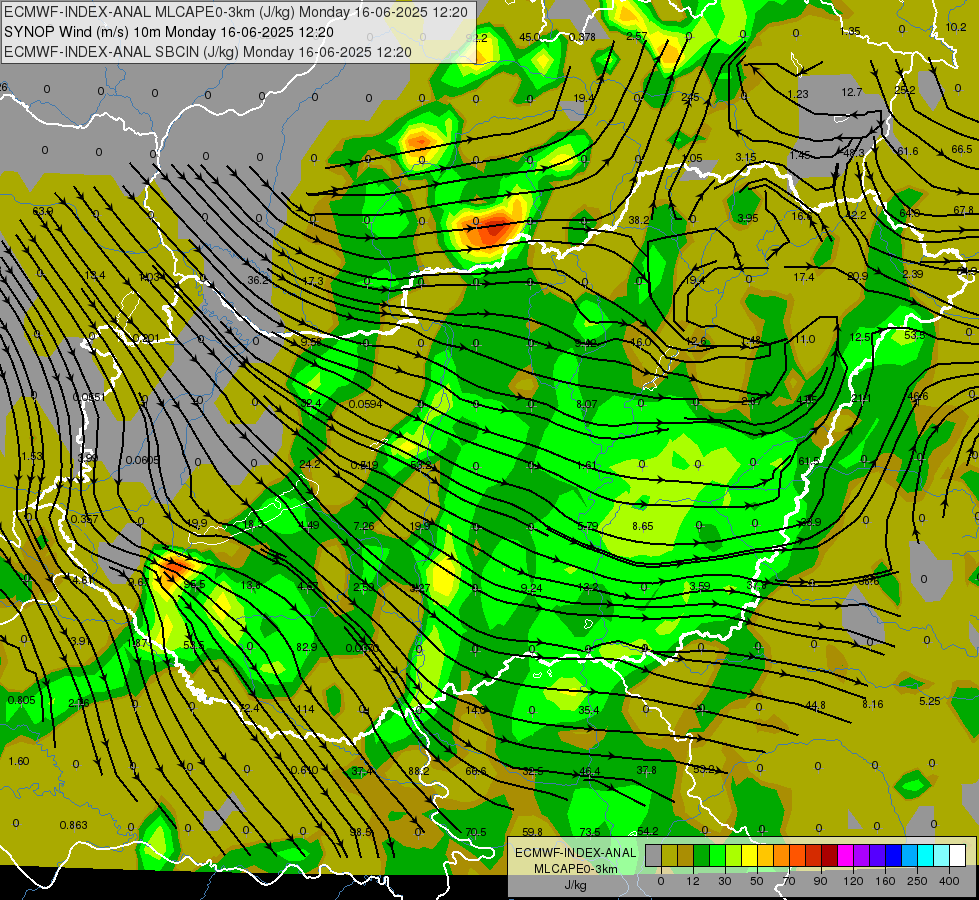Screen dimensions: 979x900
Task: Click the grid value 88.2
Action: tap(418, 771)
